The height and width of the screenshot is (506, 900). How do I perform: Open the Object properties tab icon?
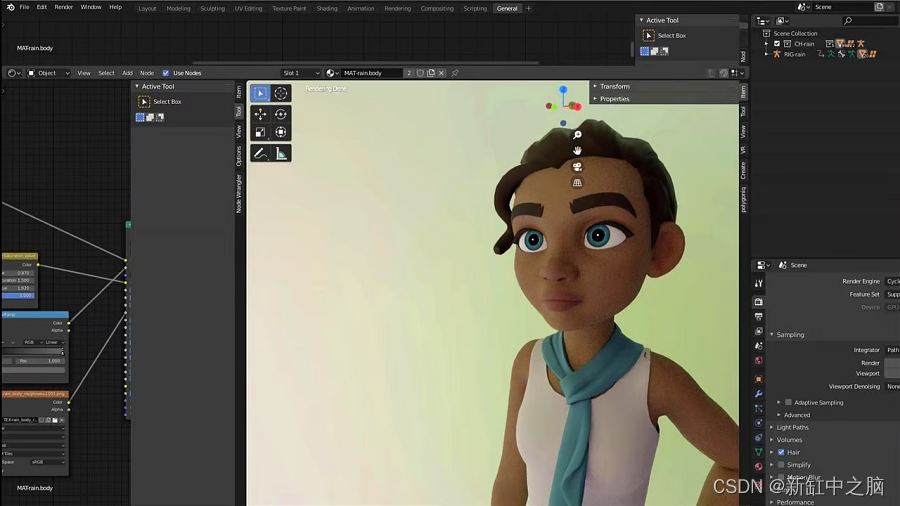click(758, 379)
